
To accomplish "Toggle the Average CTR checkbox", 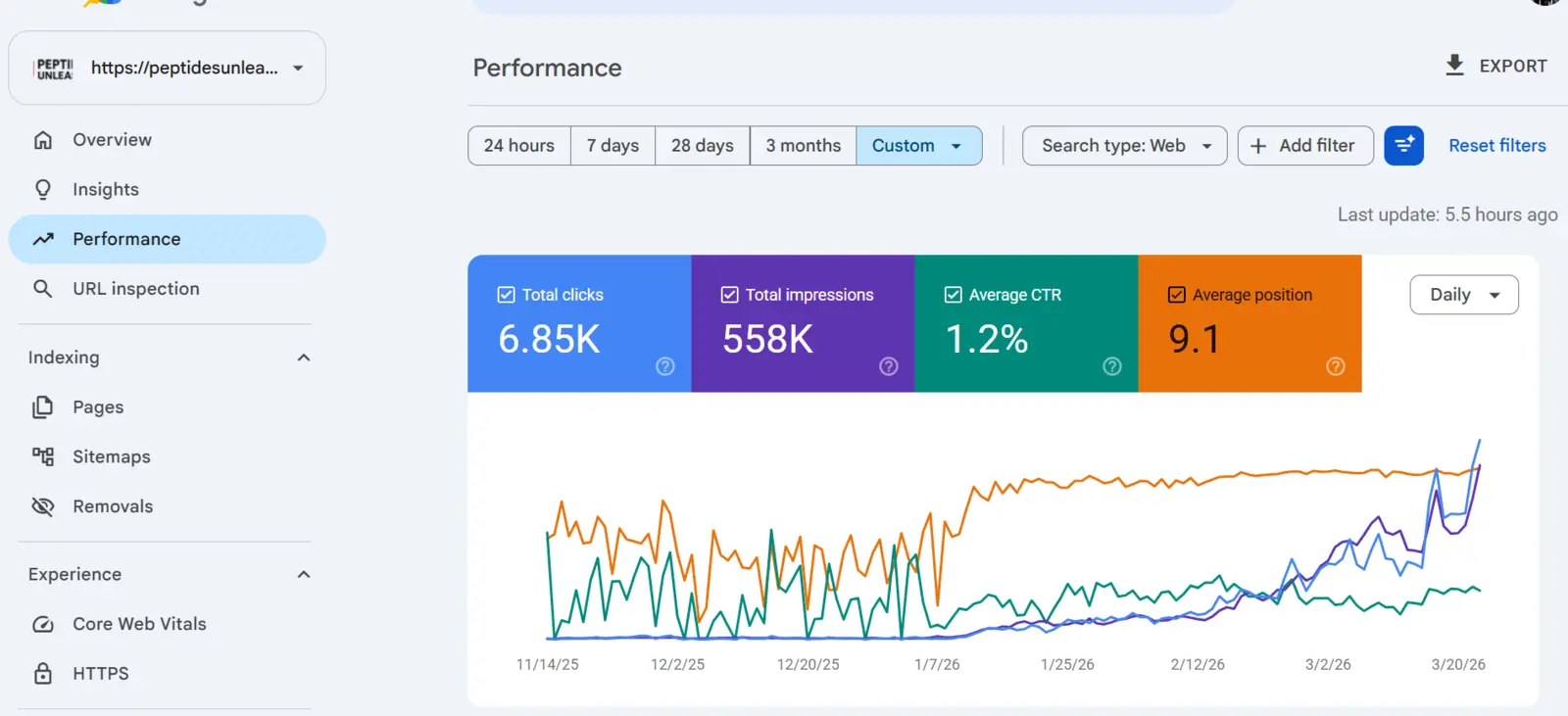I will (x=954, y=295).
